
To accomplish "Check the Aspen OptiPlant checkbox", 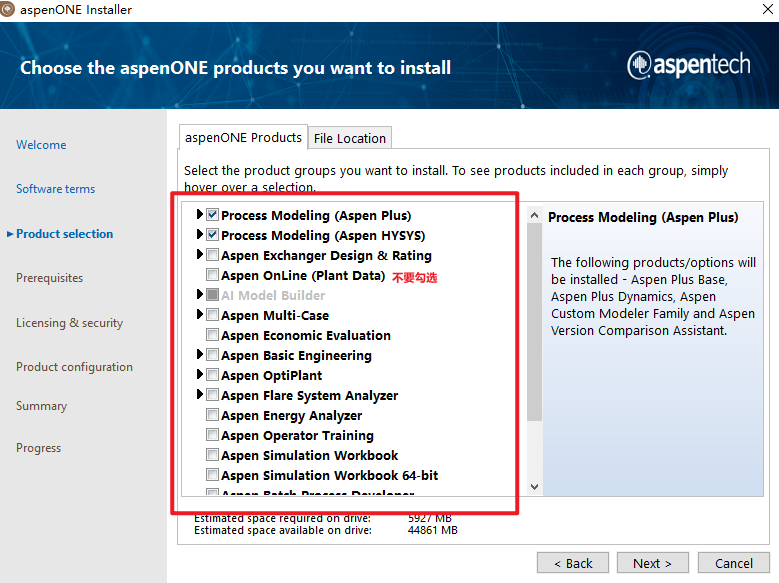I will point(212,375).
